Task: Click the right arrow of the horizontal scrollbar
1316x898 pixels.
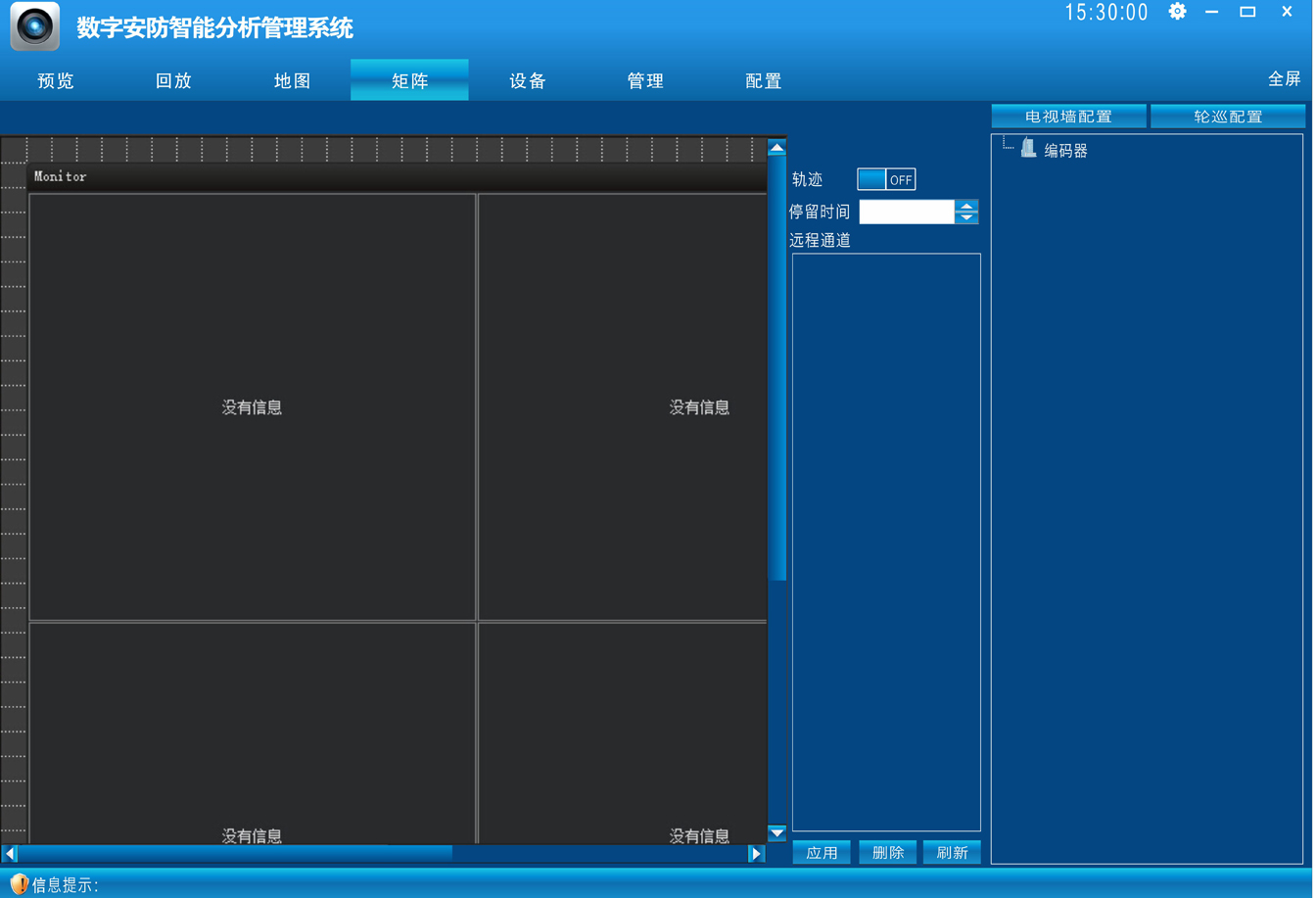Action: [756, 853]
